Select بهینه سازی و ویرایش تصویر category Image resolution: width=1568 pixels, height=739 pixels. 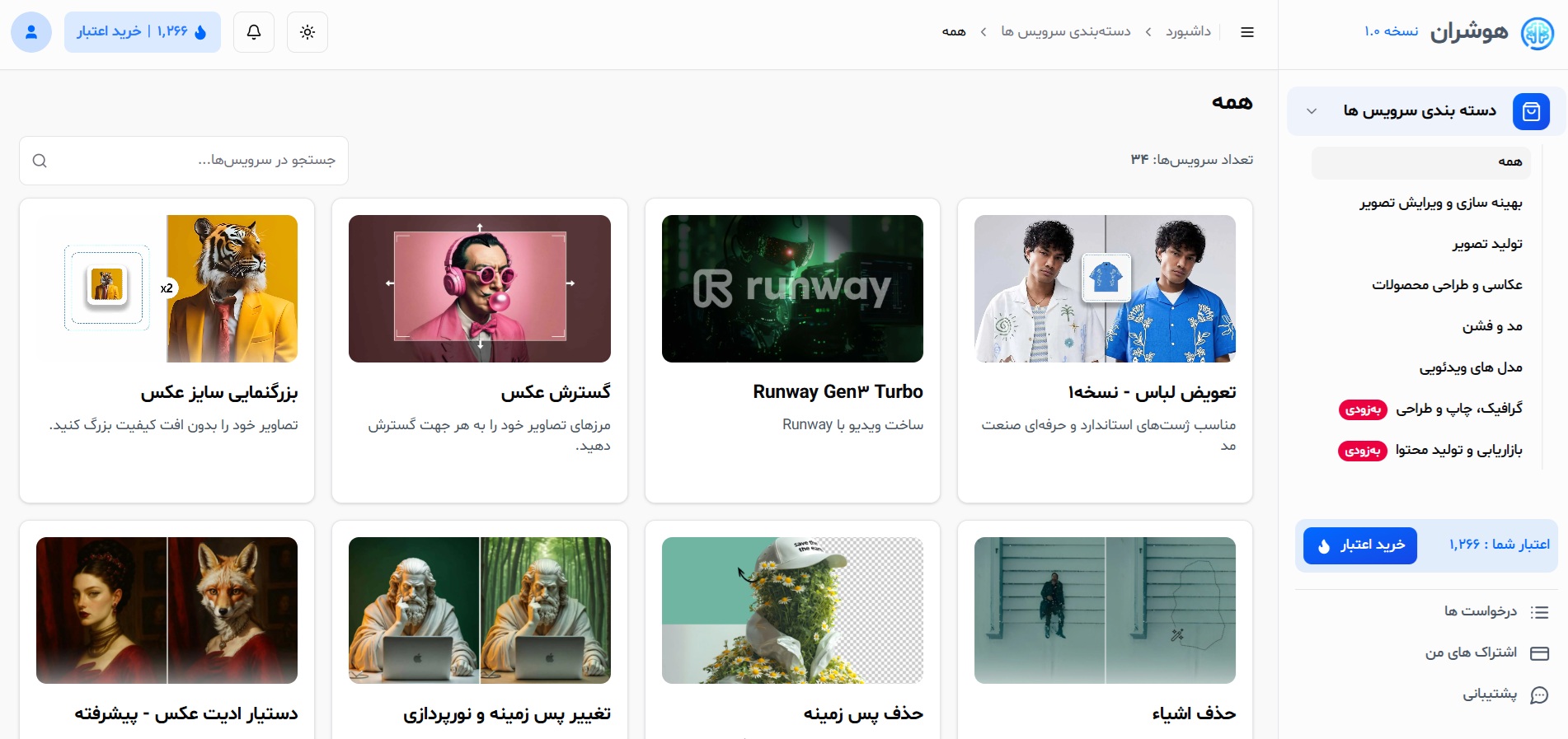click(1440, 203)
